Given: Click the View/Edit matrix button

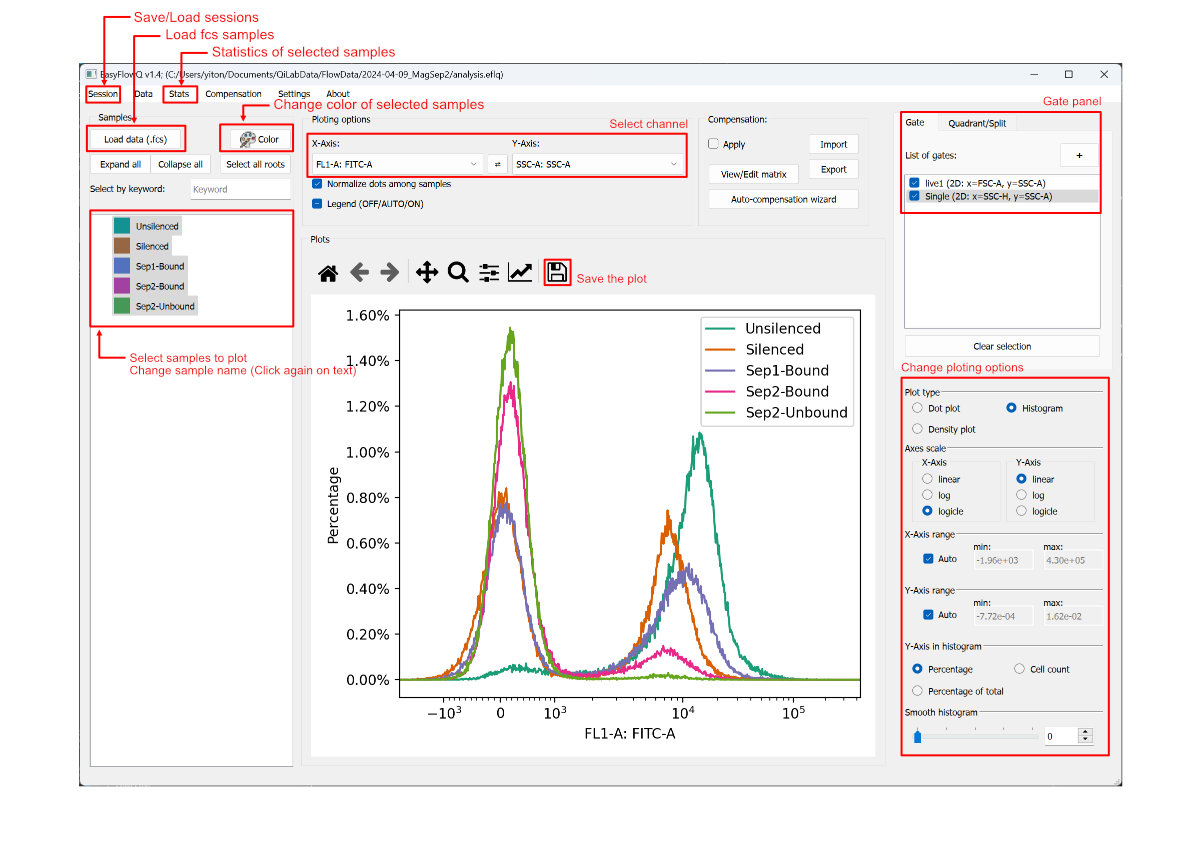Looking at the screenshot, I should [753, 174].
